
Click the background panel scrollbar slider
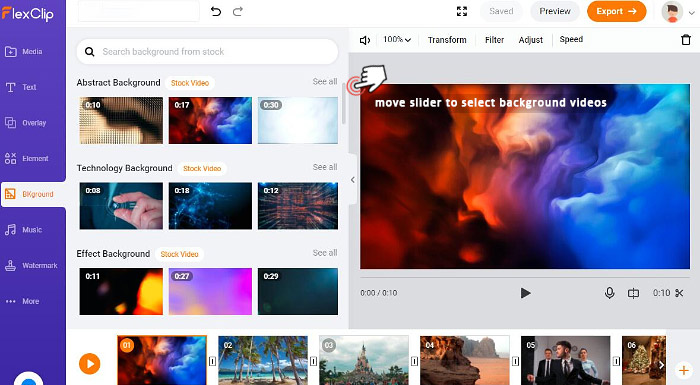344,104
